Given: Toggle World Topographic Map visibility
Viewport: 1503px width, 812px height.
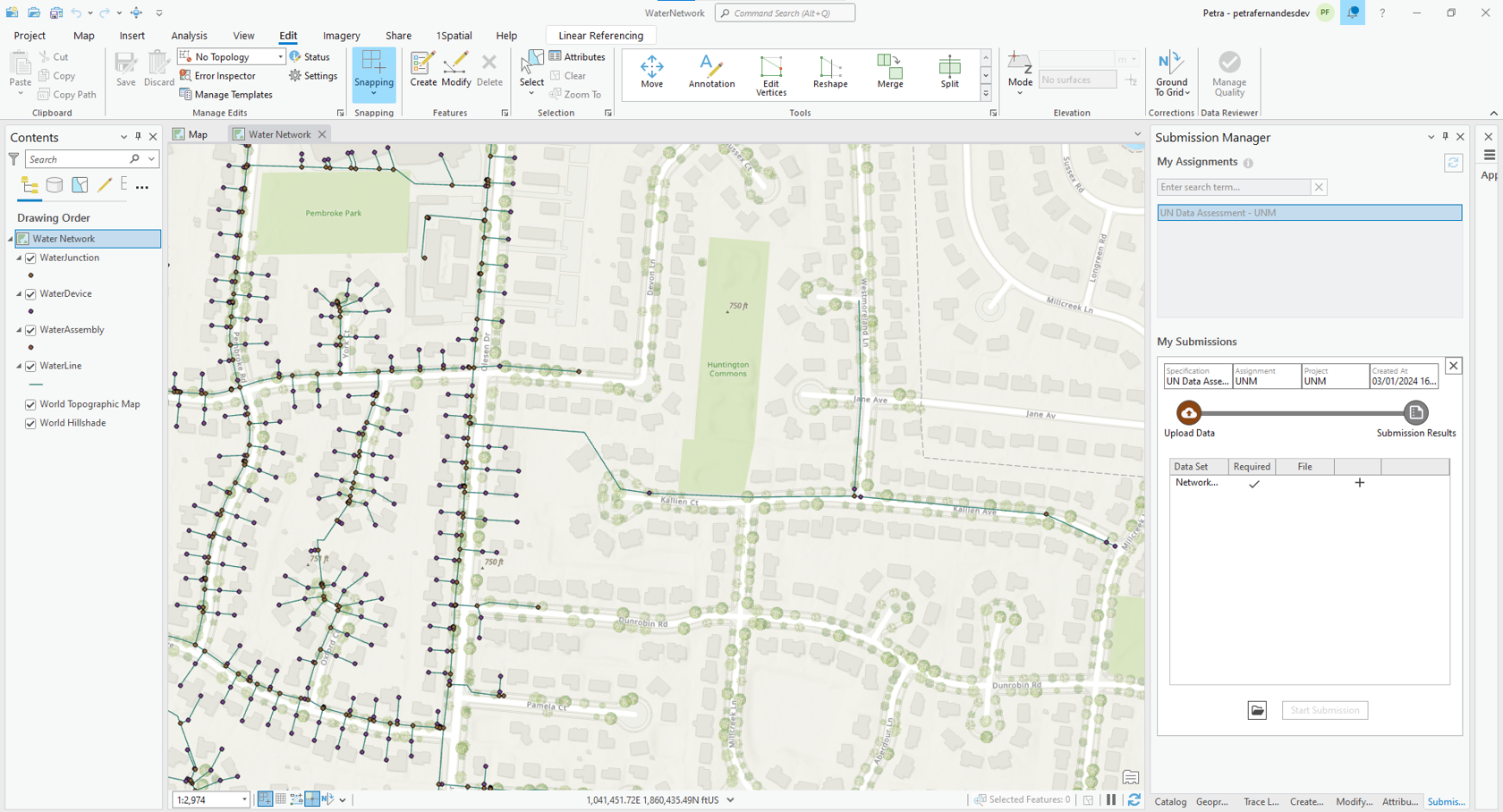Looking at the screenshot, I should pos(31,404).
